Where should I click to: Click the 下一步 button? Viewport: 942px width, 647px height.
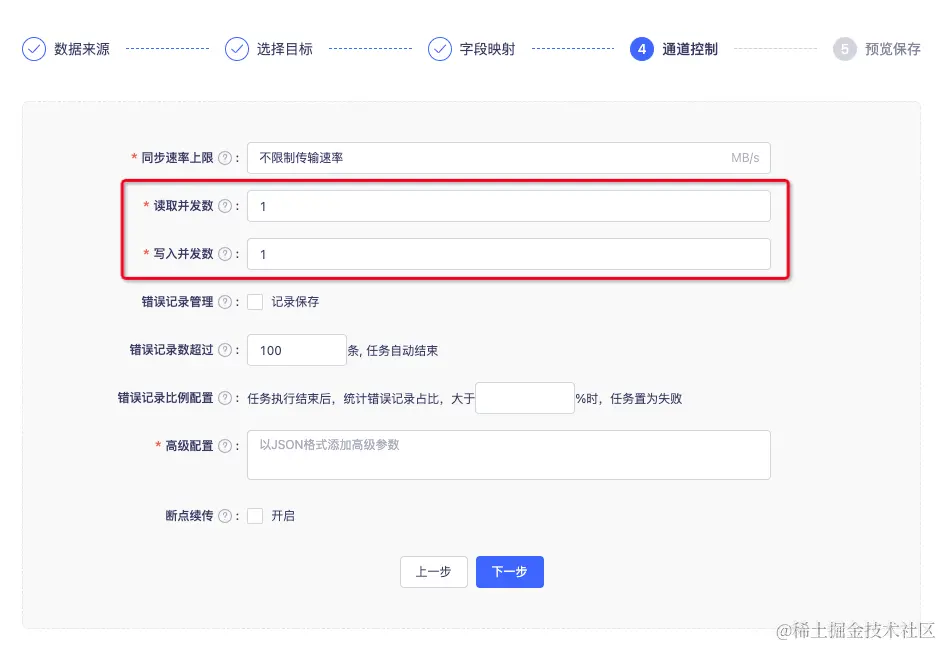[x=510, y=572]
